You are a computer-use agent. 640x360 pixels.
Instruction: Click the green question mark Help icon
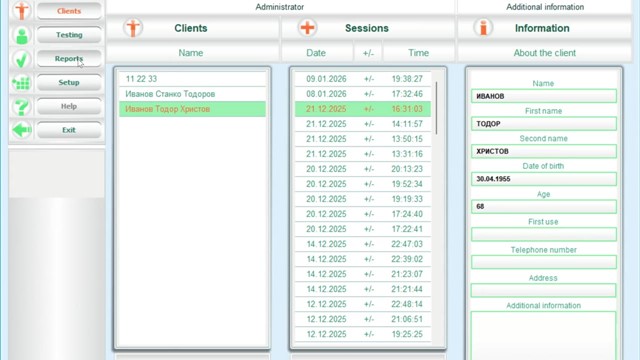click(22, 107)
